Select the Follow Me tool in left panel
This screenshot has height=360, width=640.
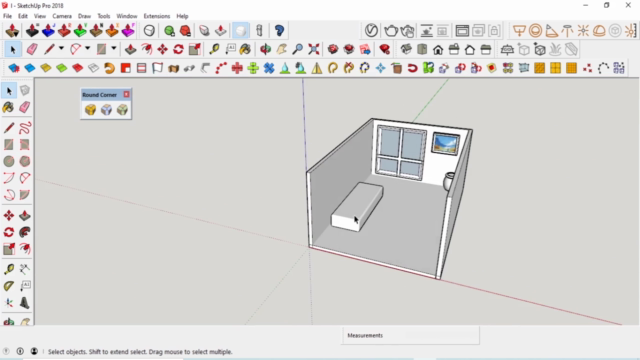[25, 232]
